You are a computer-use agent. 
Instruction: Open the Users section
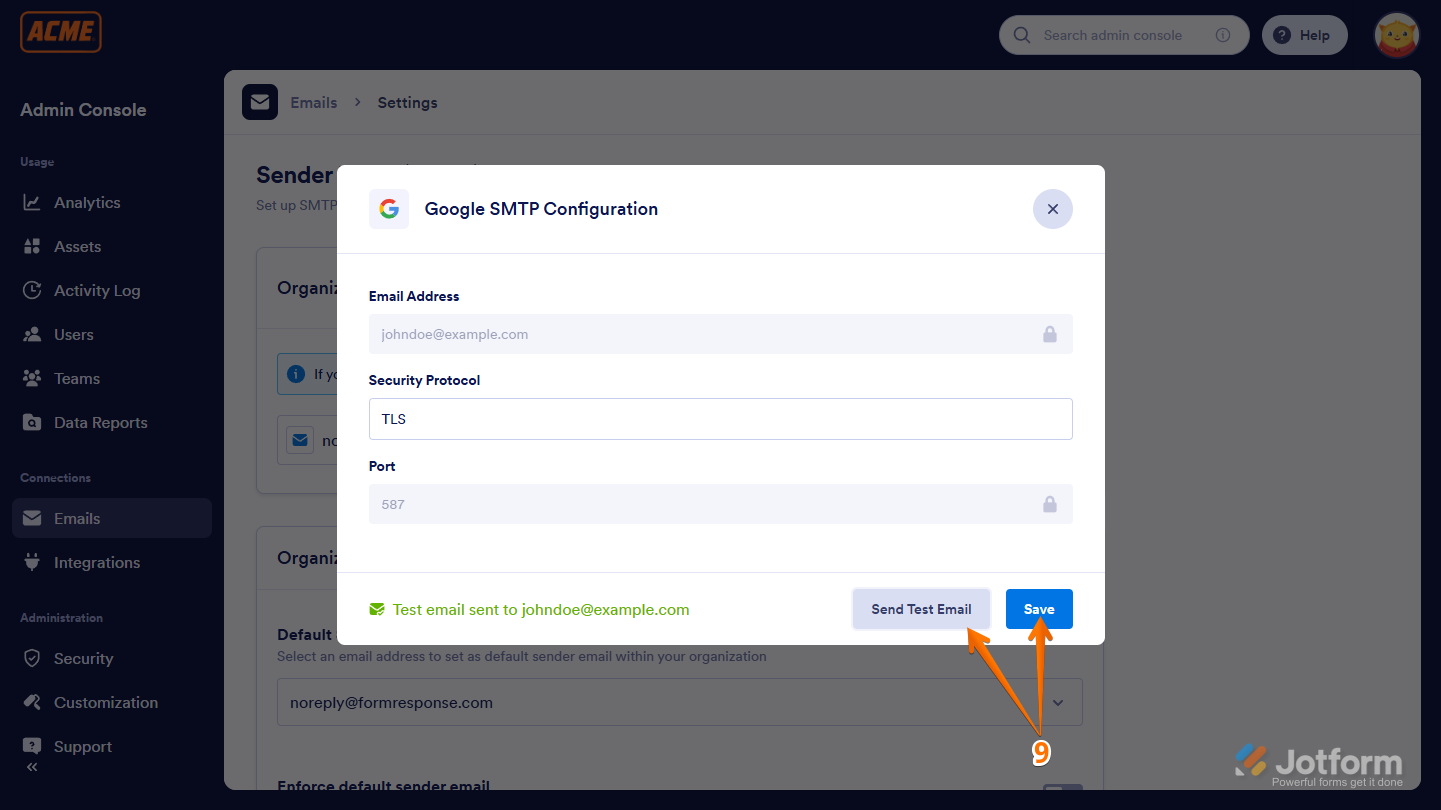(x=33, y=334)
